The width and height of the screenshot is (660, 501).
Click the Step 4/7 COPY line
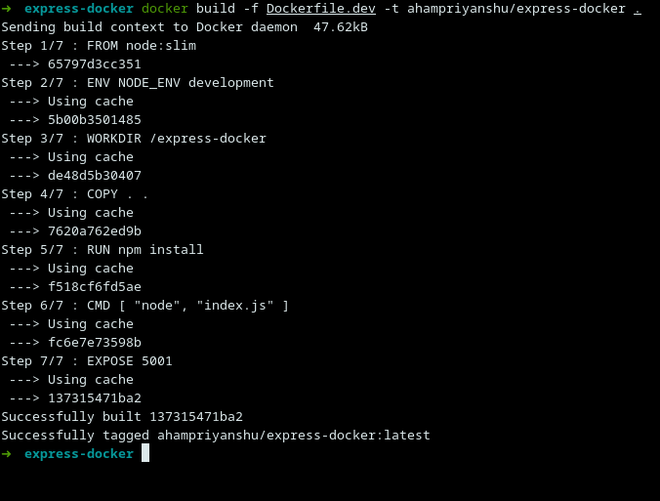(74, 194)
